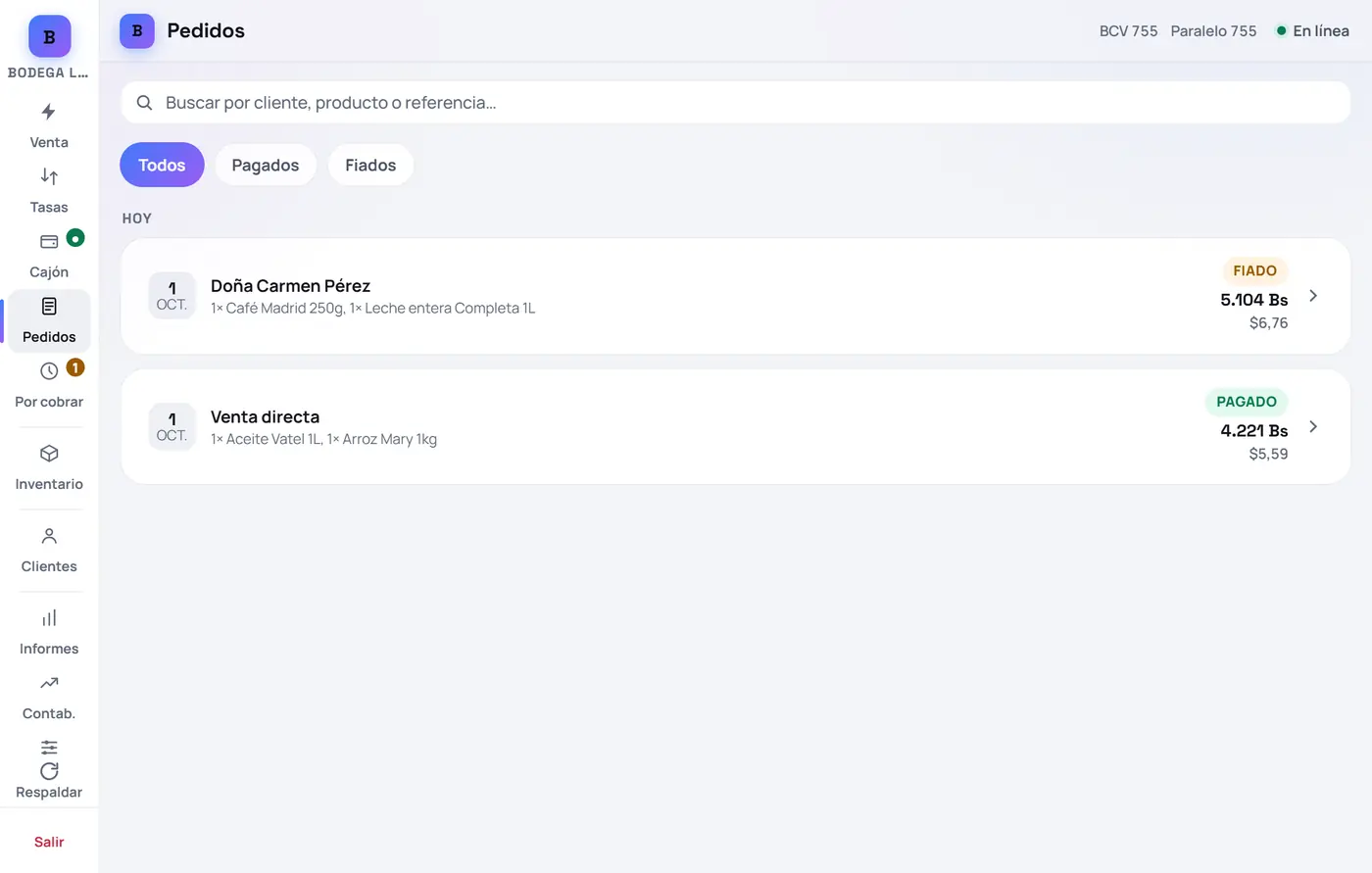Click the B logo beside Pedidos title

pyautogui.click(x=137, y=31)
